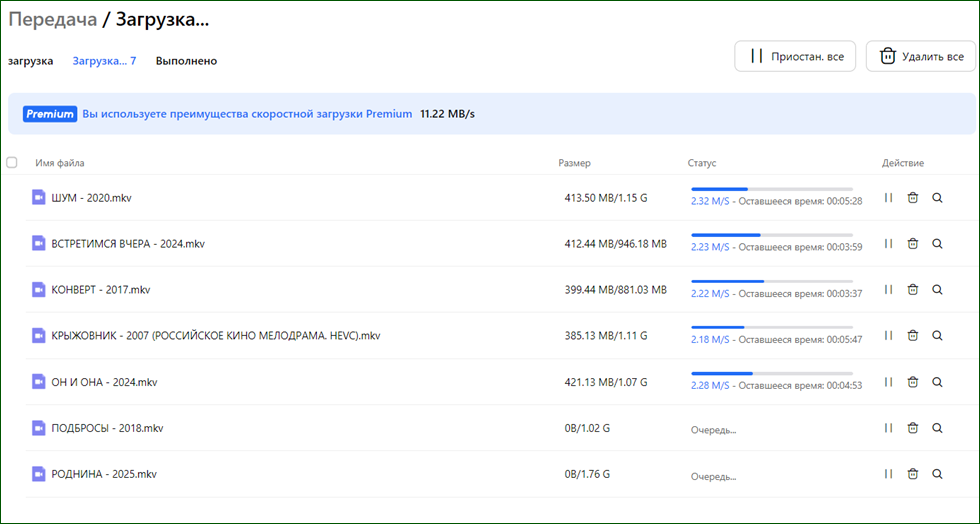This screenshot has height=524, width=980.
Task: Click the search icon for ПОДБРОСЫ - 2018.mkv
Action: coord(937,428)
